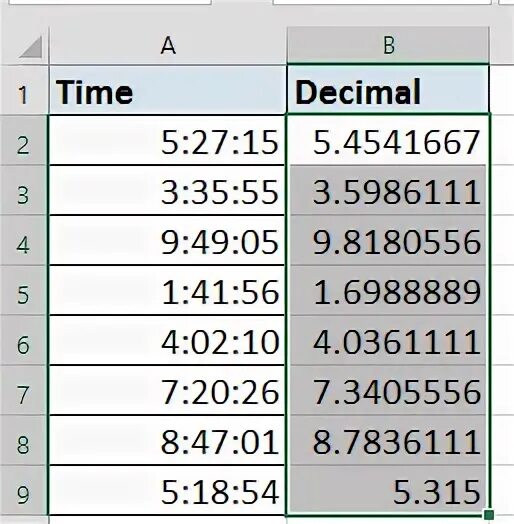
Task: Select cell containing 3:35:55
Action: 167,190
